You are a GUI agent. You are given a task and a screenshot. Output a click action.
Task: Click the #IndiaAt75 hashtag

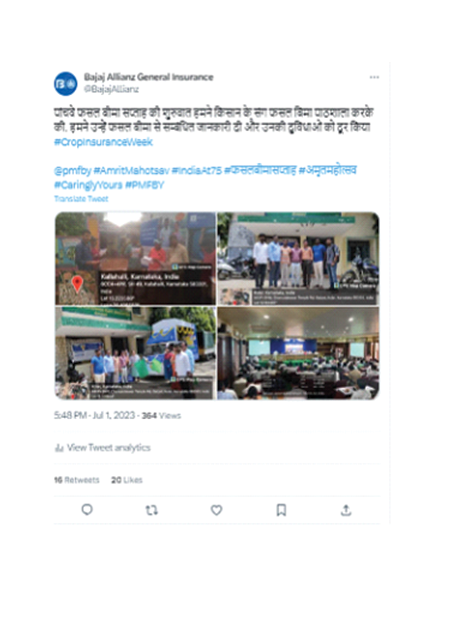click(197, 171)
